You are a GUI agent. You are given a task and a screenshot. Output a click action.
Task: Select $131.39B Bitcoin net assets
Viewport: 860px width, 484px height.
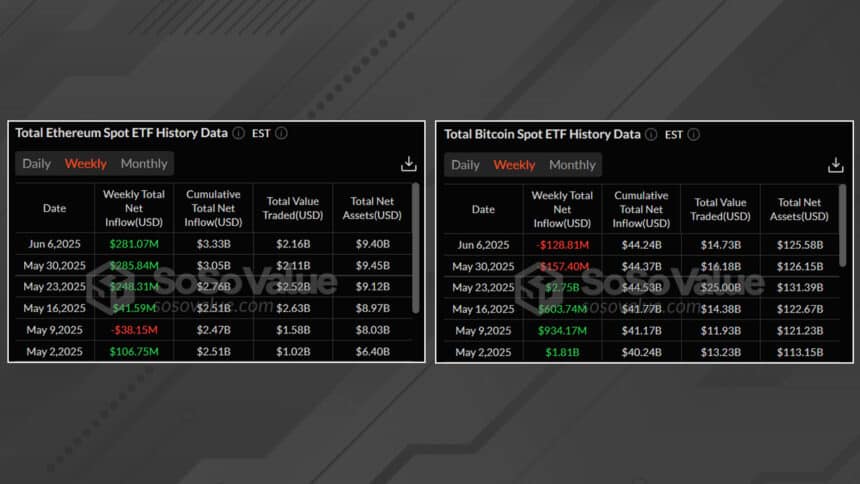800,288
